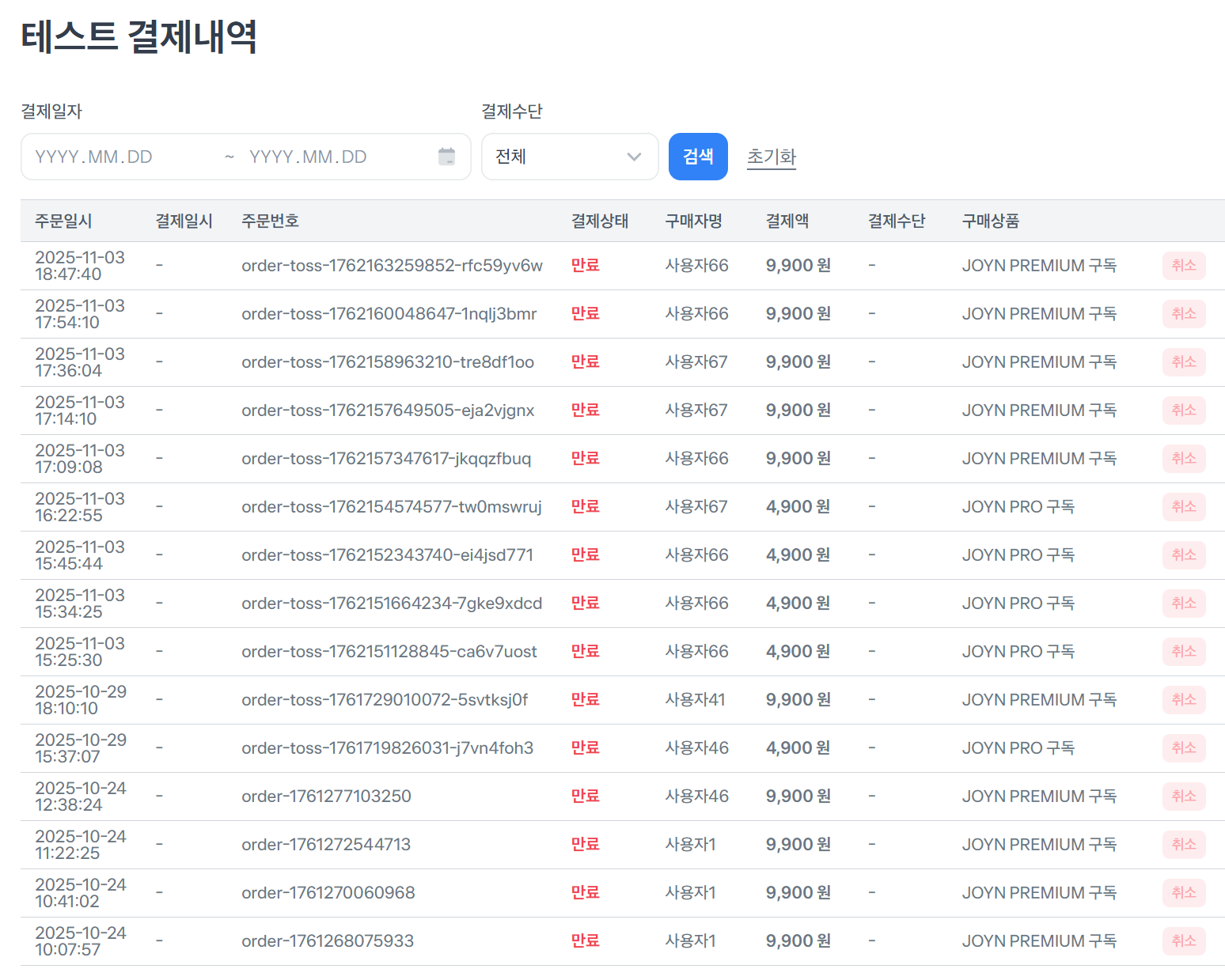
Task: Click the order time 2025-11-03 16:22:55
Action: pyautogui.click(x=80, y=507)
